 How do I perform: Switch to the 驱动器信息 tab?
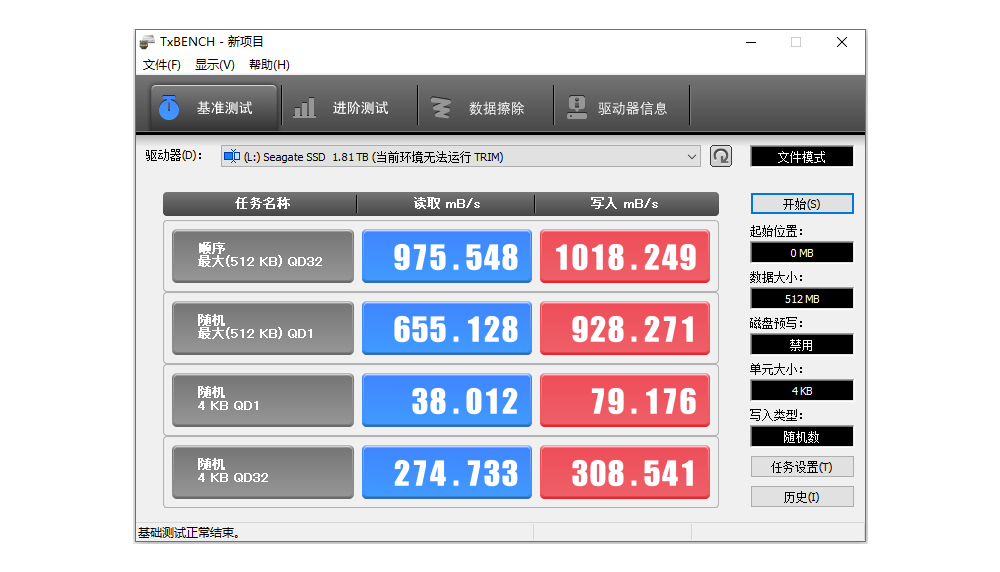(622, 107)
